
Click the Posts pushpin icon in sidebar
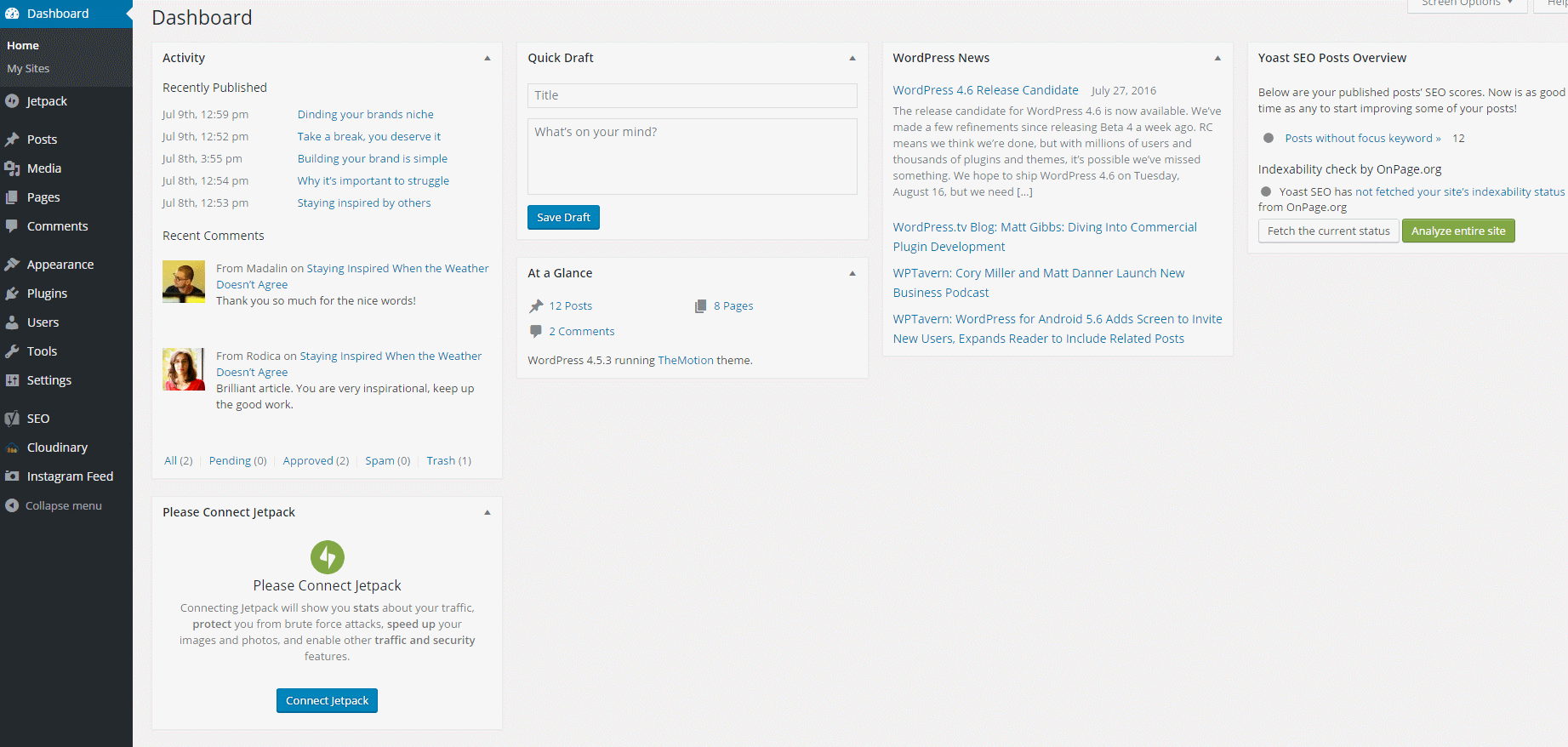coord(12,140)
